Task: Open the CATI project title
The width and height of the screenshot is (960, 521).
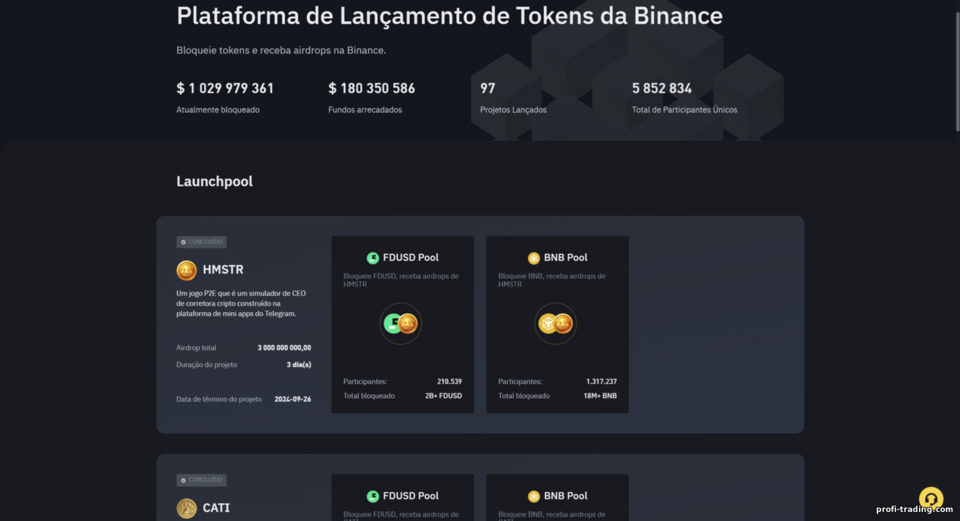Action: (x=216, y=508)
